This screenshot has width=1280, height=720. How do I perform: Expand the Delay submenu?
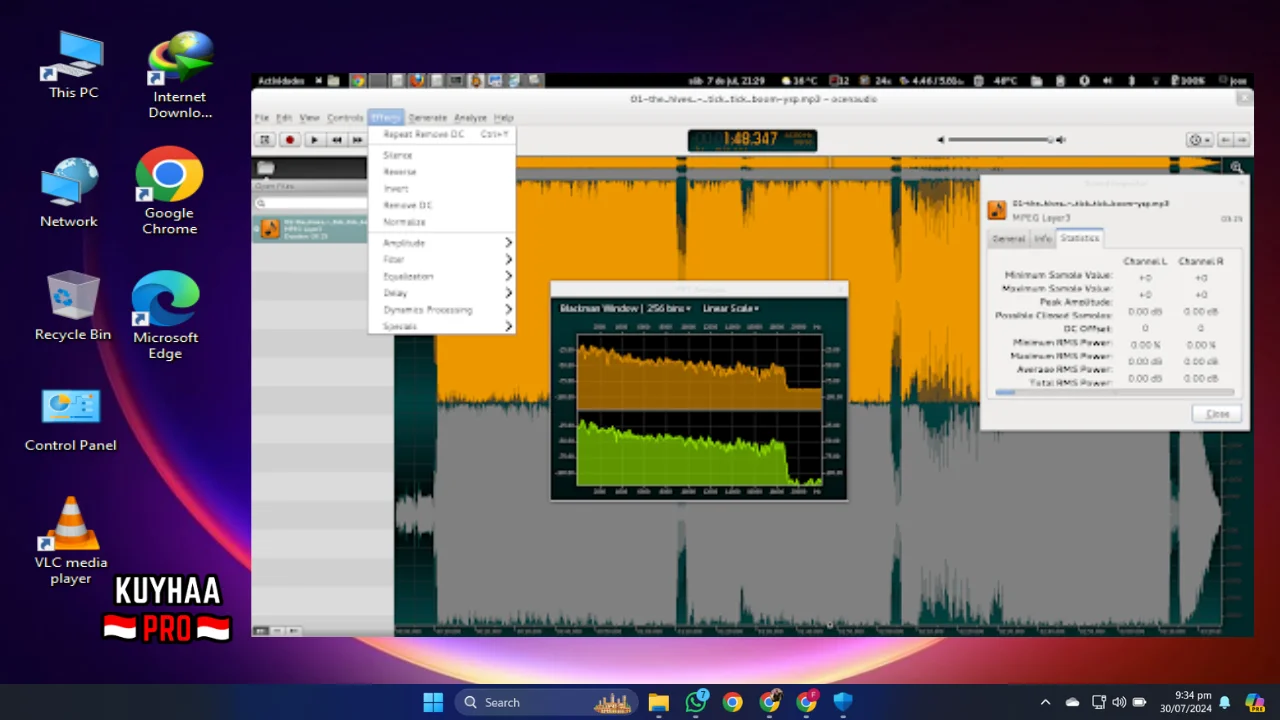(x=441, y=293)
